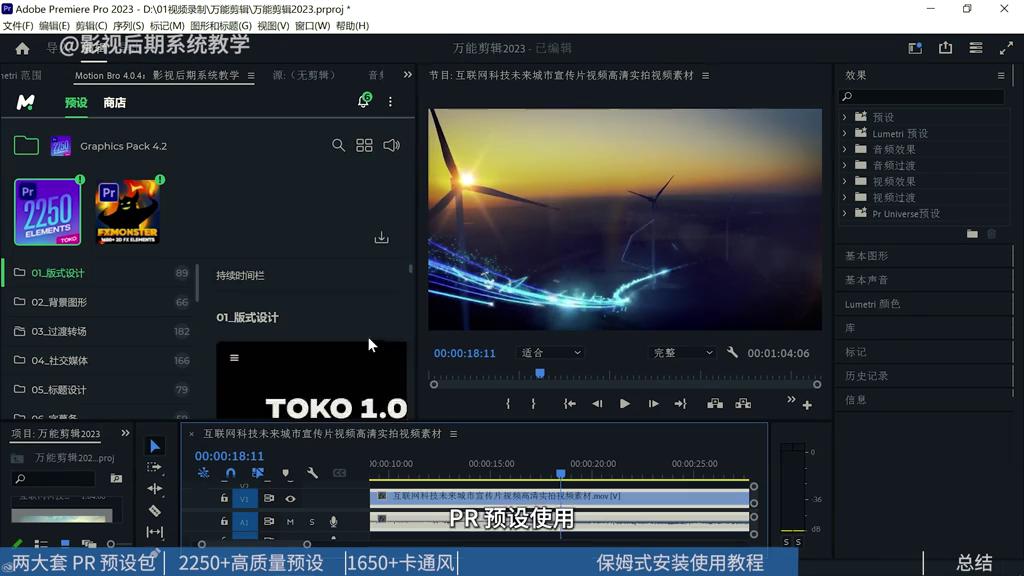The image size is (1024, 576).
Task: Open the 完整 playback resolution dropdown
Action: pyautogui.click(x=682, y=352)
